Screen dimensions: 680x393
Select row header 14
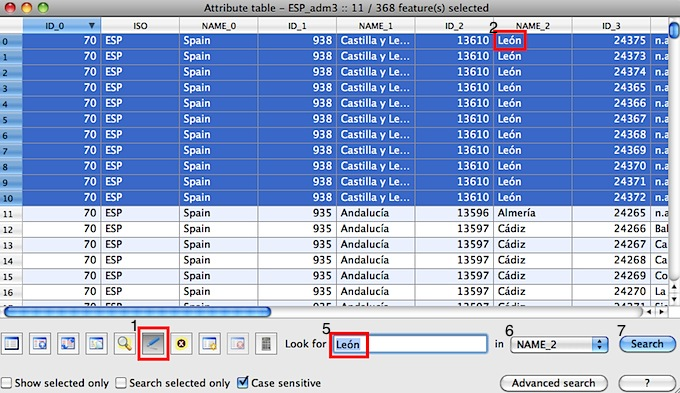click(11, 260)
